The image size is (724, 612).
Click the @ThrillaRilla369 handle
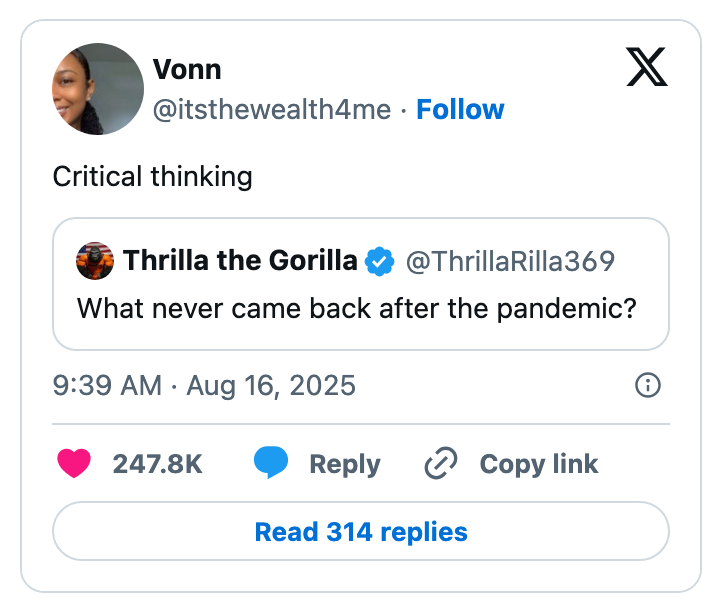click(x=509, y=262)
